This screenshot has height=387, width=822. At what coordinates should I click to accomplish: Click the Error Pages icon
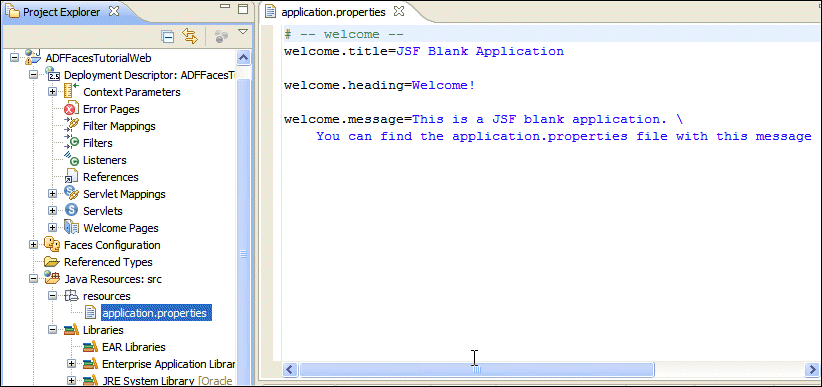(x=71, y=110)
